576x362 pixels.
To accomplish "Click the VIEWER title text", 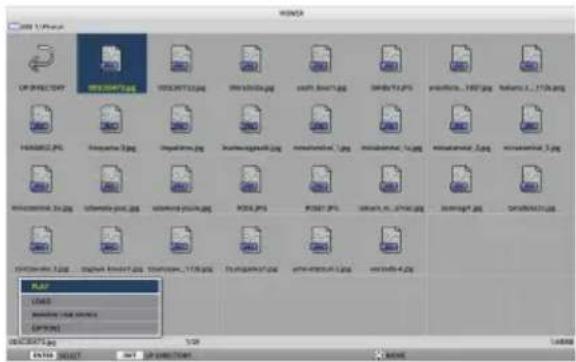I will tap(292, 13).
